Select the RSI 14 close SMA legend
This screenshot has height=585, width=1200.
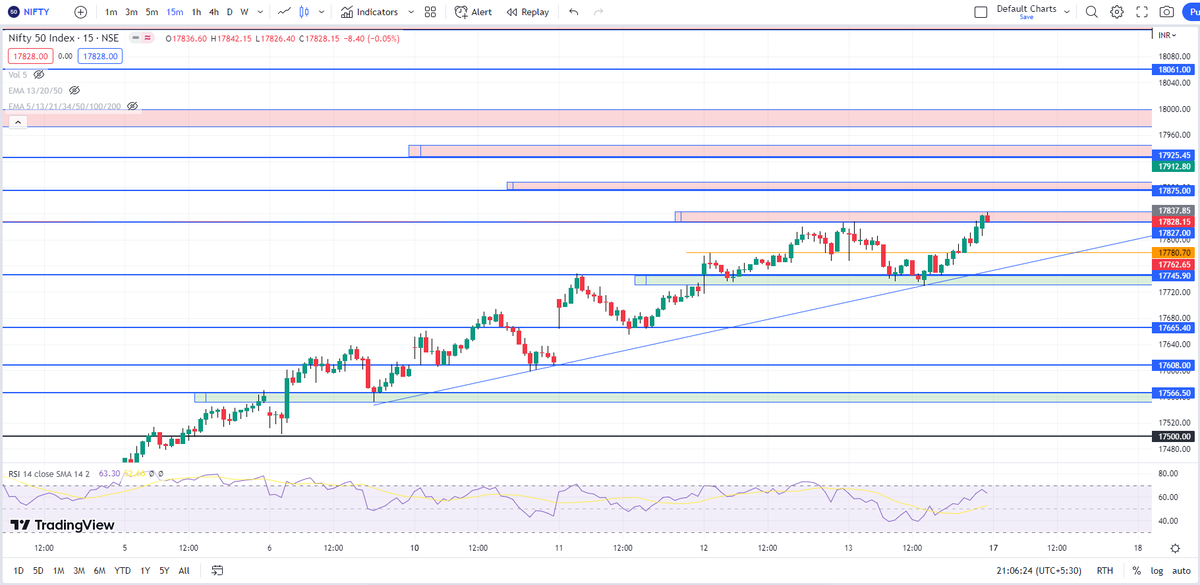pos(48,474)
